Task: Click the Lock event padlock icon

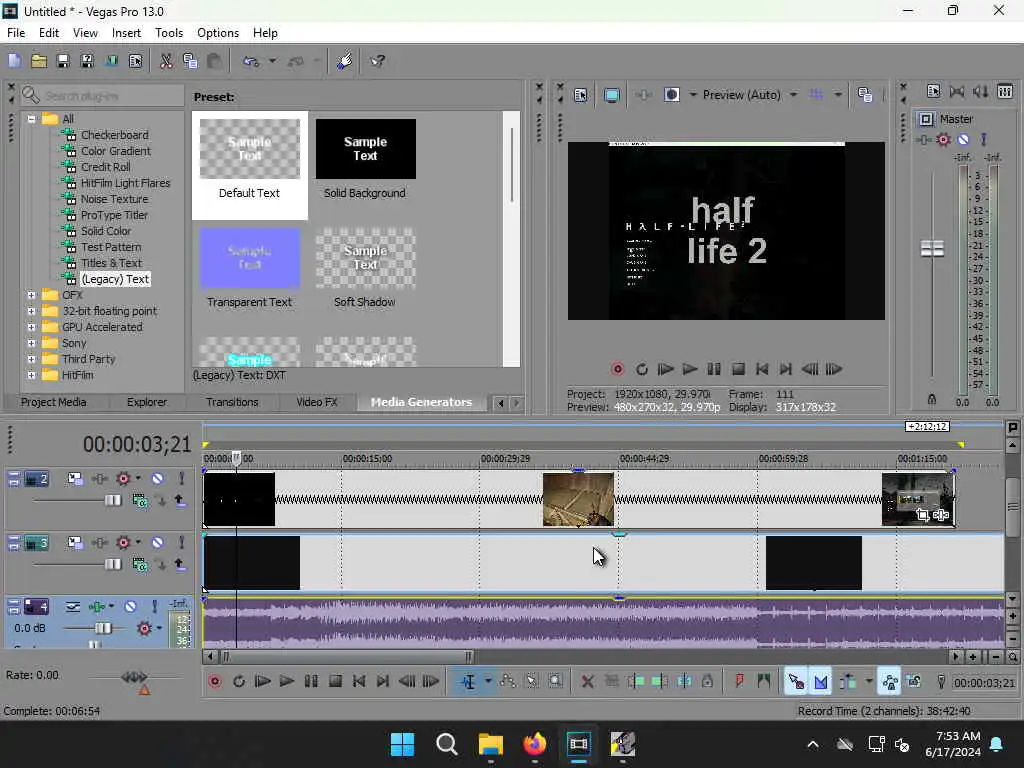Action: point(707,682)
